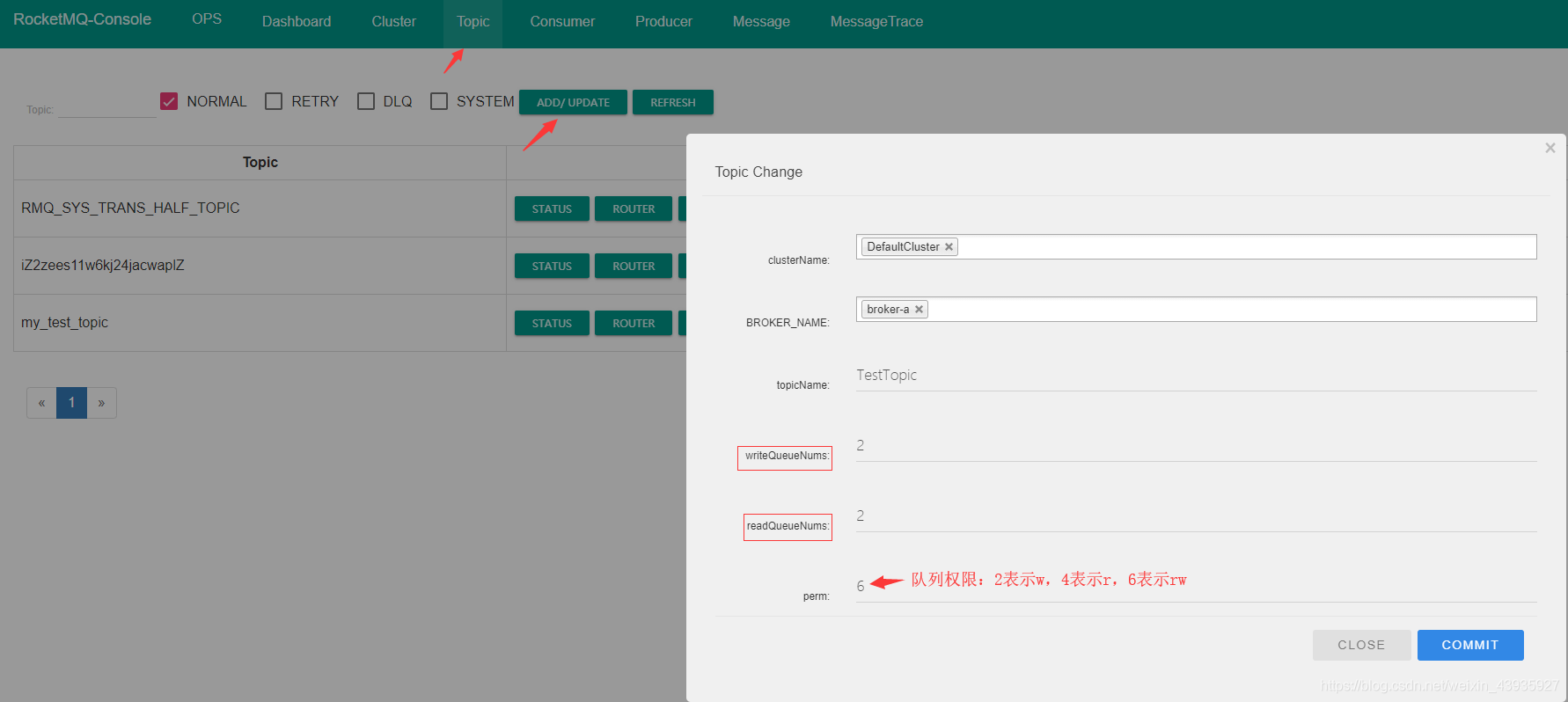Image resolution: width=1568 pixels, height=702 pixels.
Task: Click the CLOSE button in dialog
Action: (1360, 645)
